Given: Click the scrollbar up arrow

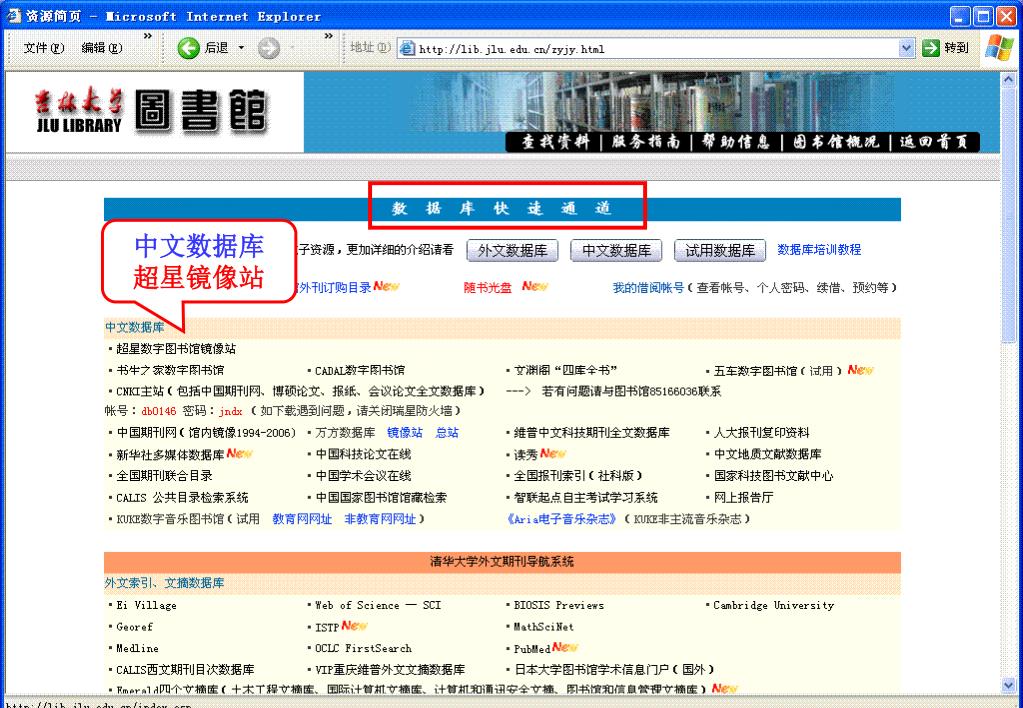Looking at the screenshot, I should (1009, 79).
